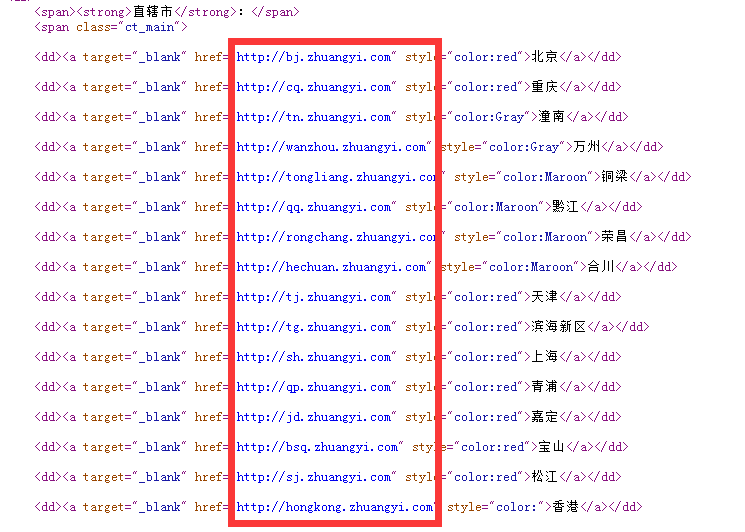Open the tj.zhuangyi.com link
Screen dimensions: 745x532
pos(314,297)
